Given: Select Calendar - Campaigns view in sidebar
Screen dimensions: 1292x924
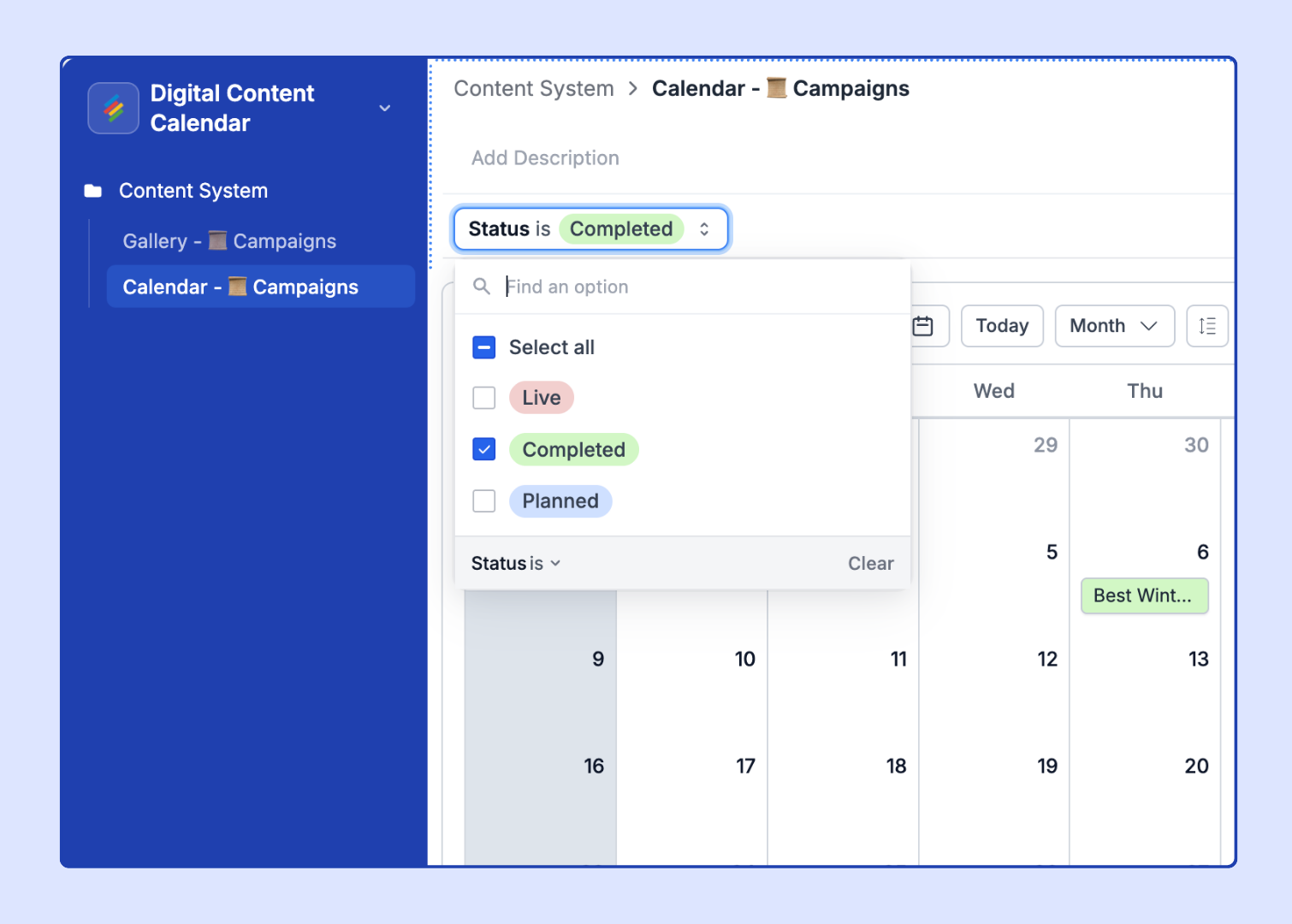Looking at the screenshot, I should pyautogui.click(x=261, y=287).
